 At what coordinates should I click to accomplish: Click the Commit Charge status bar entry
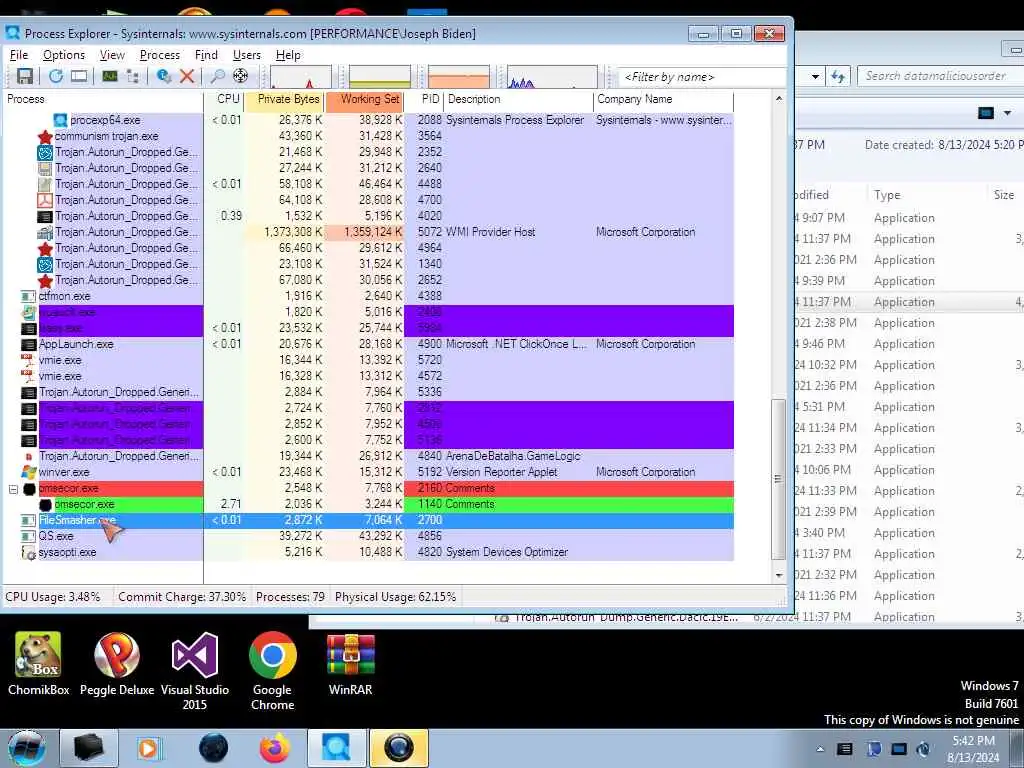182,597
